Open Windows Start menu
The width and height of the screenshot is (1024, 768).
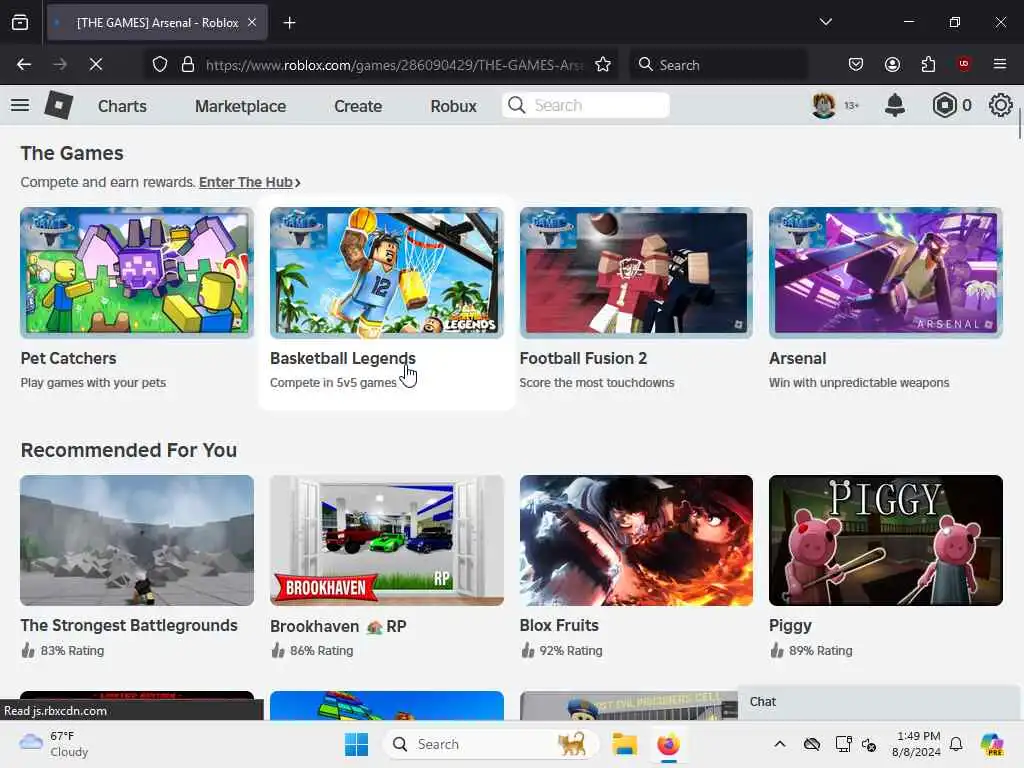click(357, 744)
